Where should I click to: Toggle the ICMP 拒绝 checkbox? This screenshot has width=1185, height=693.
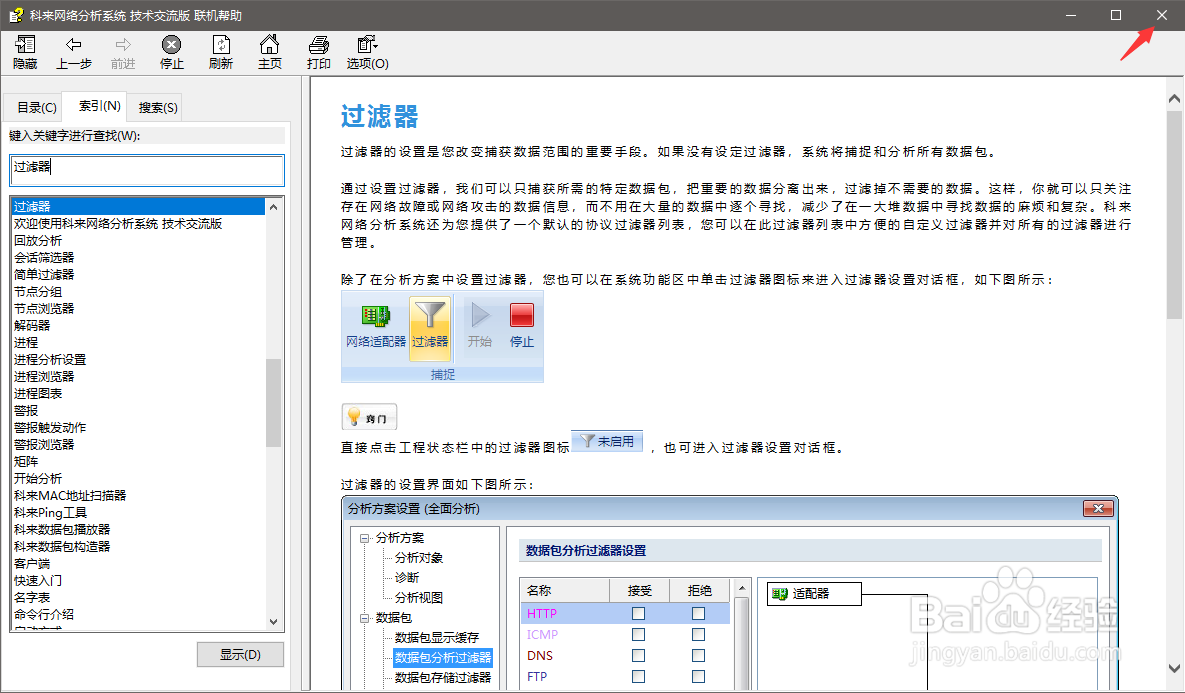click(x=698, y=635)
